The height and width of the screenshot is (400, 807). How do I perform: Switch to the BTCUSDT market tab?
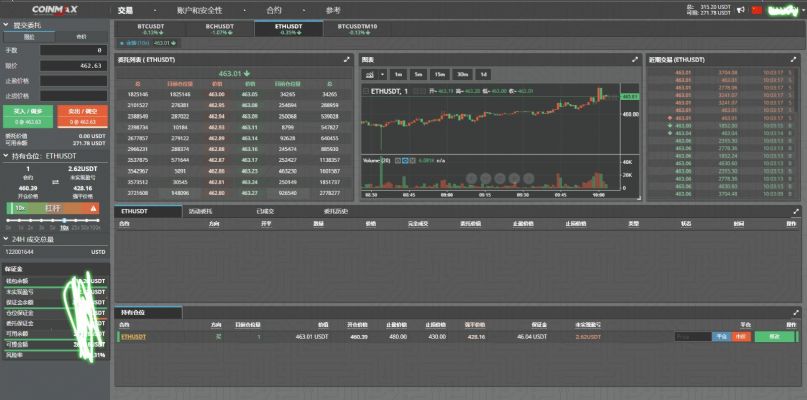pos(151,28)
